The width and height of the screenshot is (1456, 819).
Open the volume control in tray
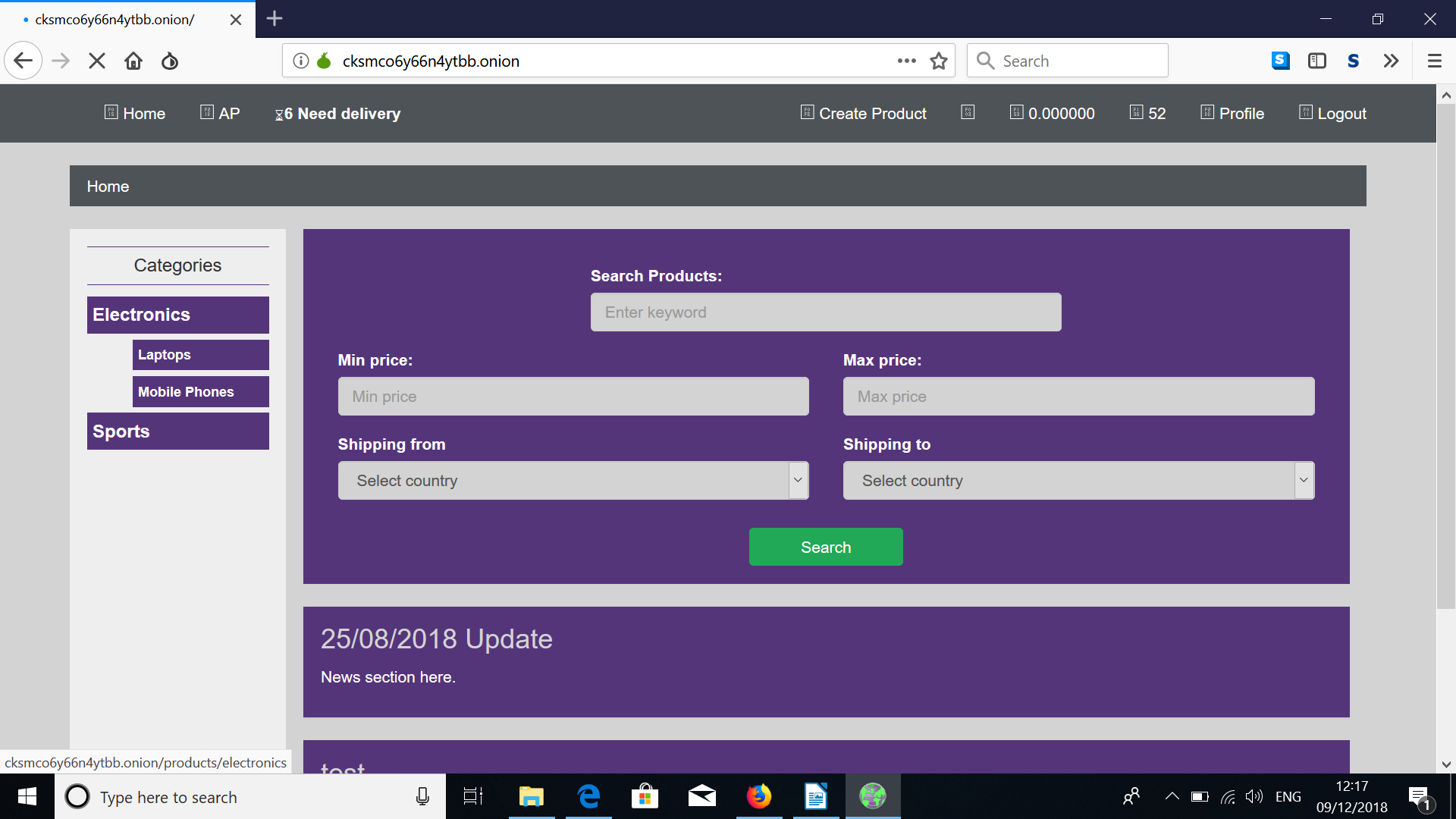[1254, 796]
